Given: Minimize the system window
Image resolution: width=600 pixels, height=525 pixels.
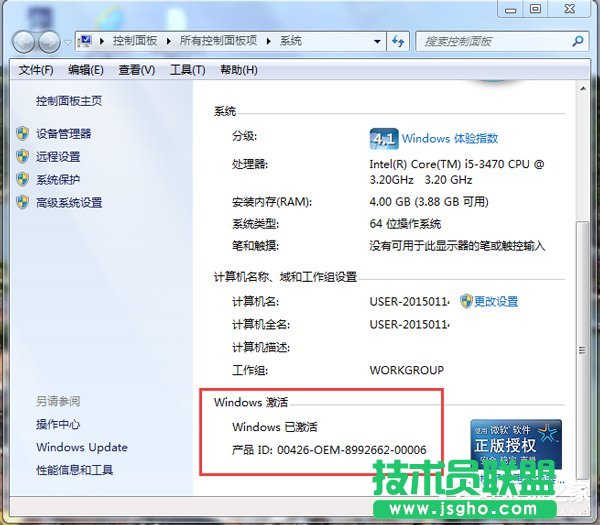Looking at the screenshot, I should click(x=510, y=10).
